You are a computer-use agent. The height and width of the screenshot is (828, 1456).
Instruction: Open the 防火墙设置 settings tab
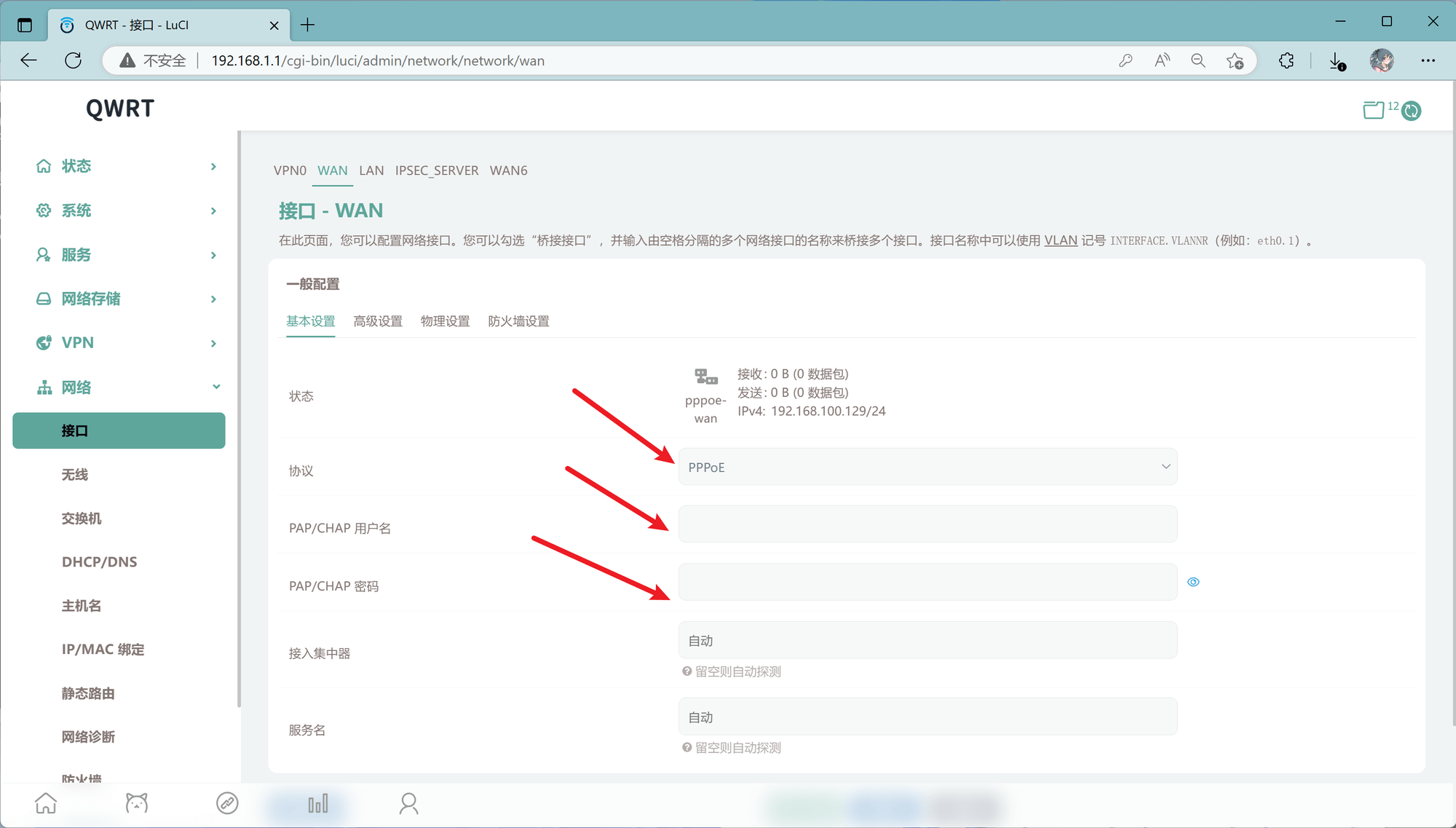tap(519, 321)
